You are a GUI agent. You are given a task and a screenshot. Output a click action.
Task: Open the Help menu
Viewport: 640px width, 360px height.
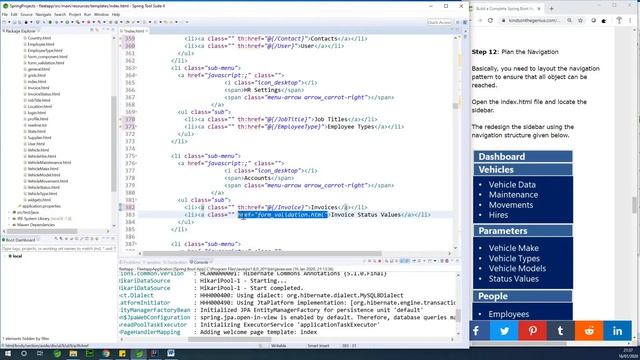[x=116, y=14]
